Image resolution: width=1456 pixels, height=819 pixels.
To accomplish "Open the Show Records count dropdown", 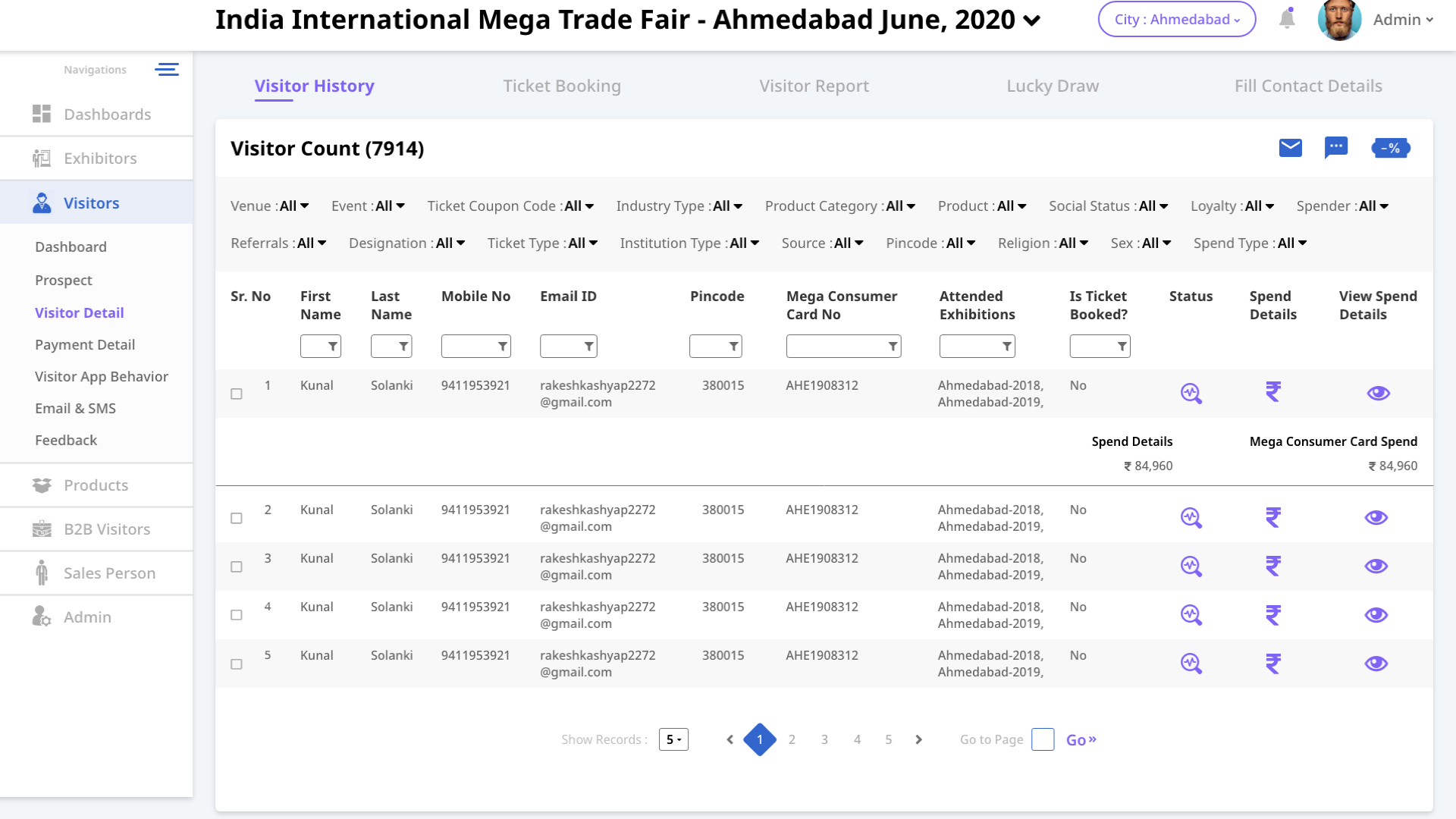I will click(673, 739).
